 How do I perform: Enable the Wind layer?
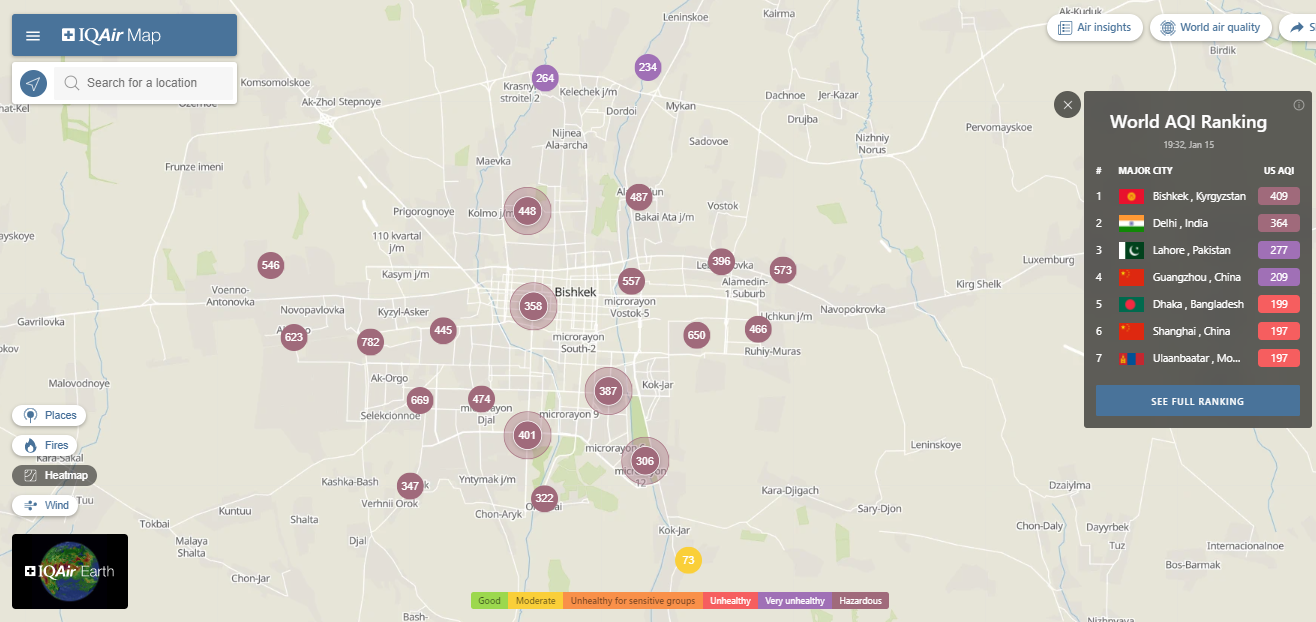pos(46,505)
